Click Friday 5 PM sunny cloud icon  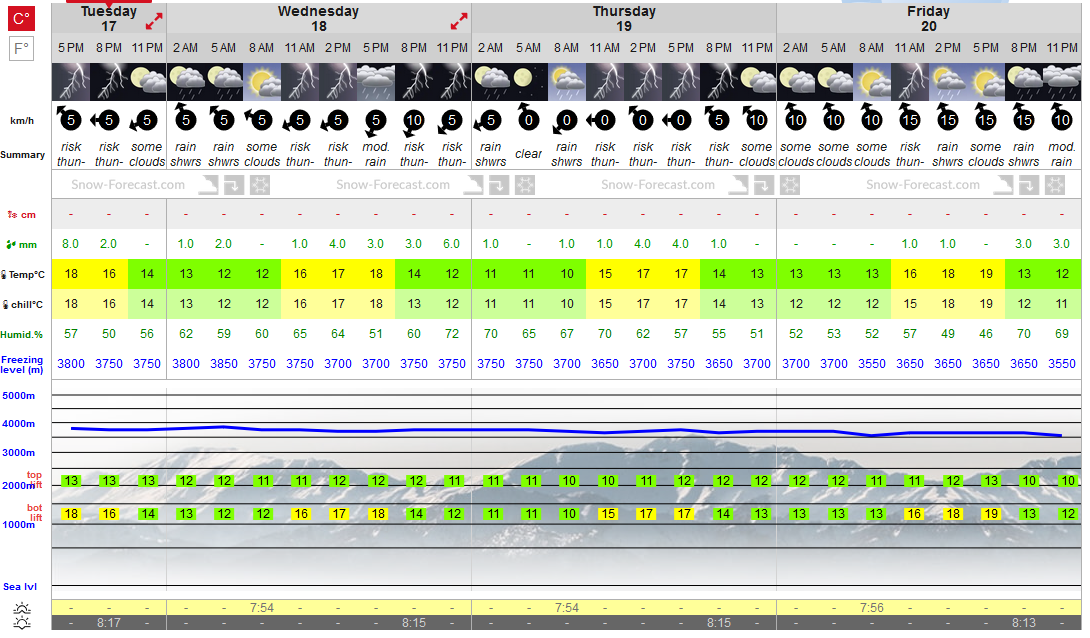pyautogui.click(x=986, y=82)
